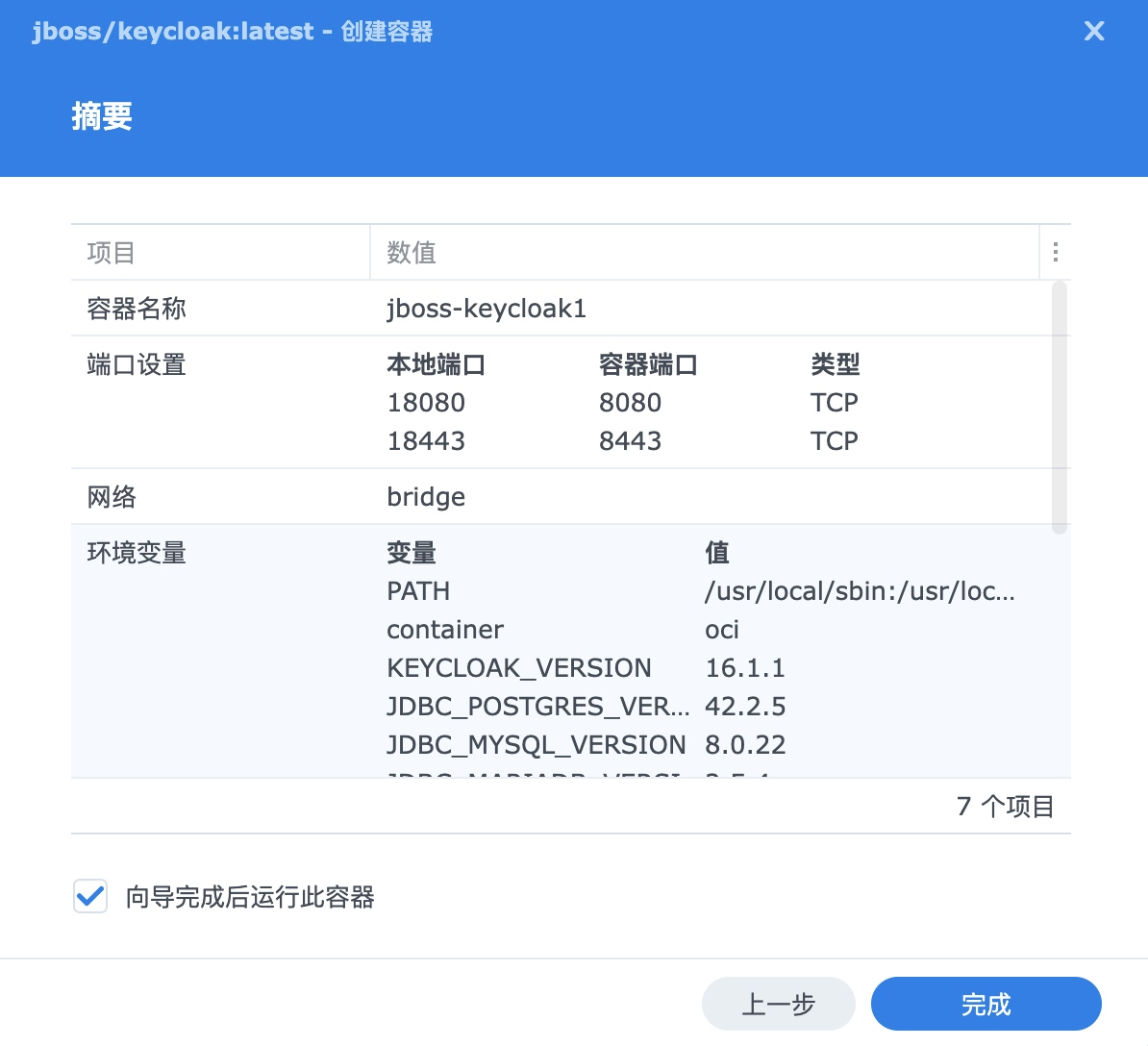The image size is (1148, 1046).
Task: Select the 端口设置 row label
Action: [137, 363]
